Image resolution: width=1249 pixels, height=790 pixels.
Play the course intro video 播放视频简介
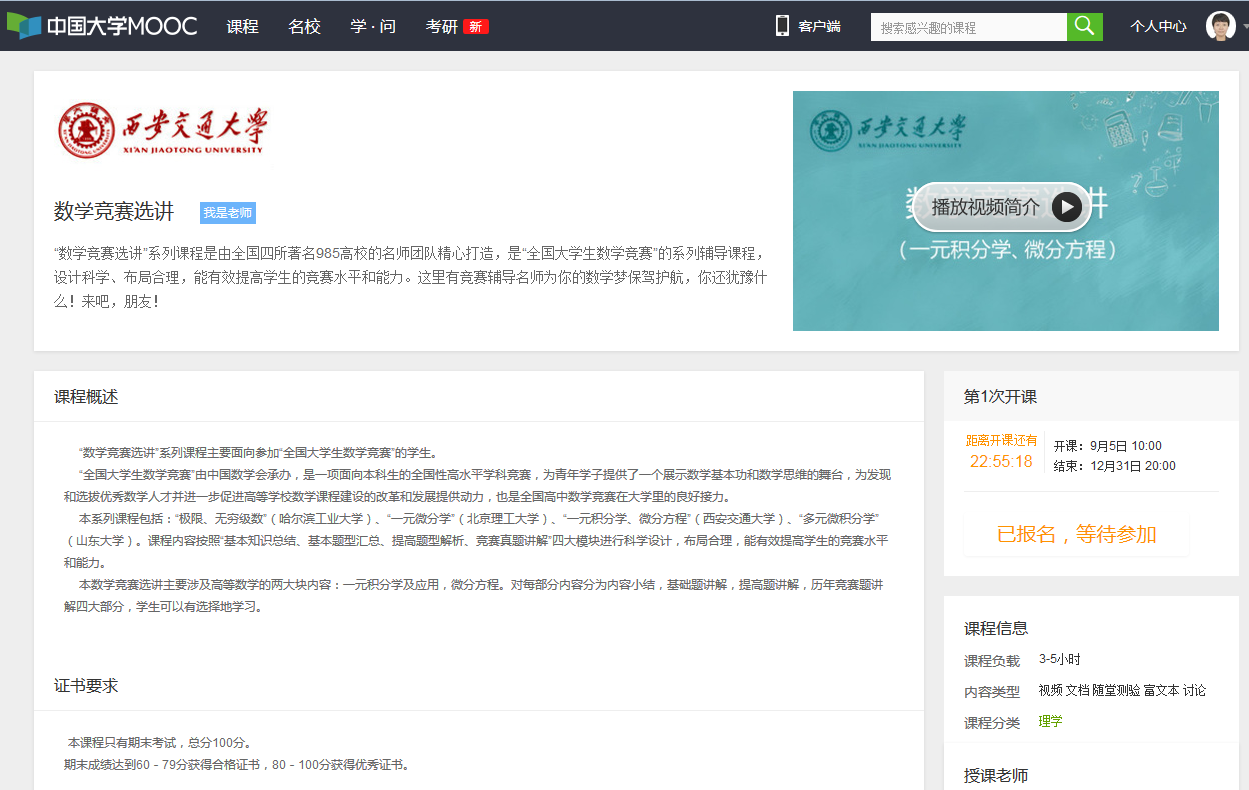pos(1002,207)
